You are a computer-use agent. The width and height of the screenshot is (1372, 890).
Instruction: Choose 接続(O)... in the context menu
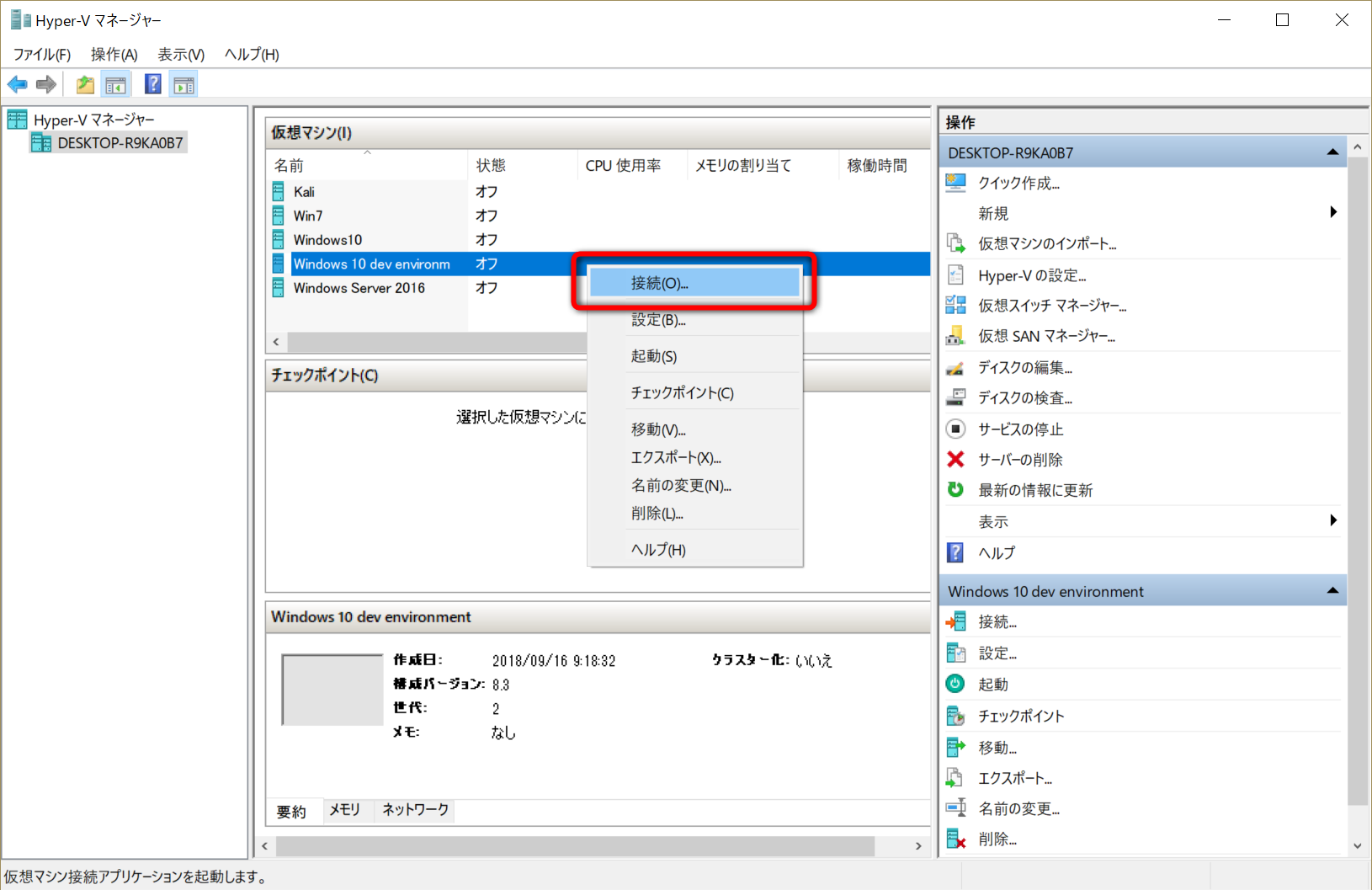click(x=694, y=283)
